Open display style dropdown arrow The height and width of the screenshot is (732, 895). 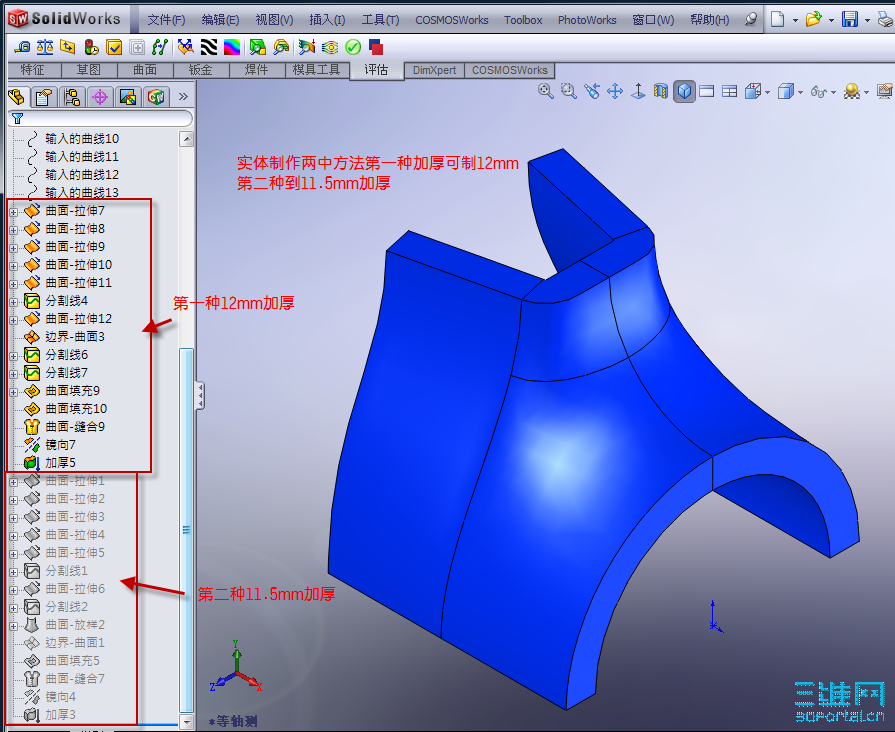800,92
